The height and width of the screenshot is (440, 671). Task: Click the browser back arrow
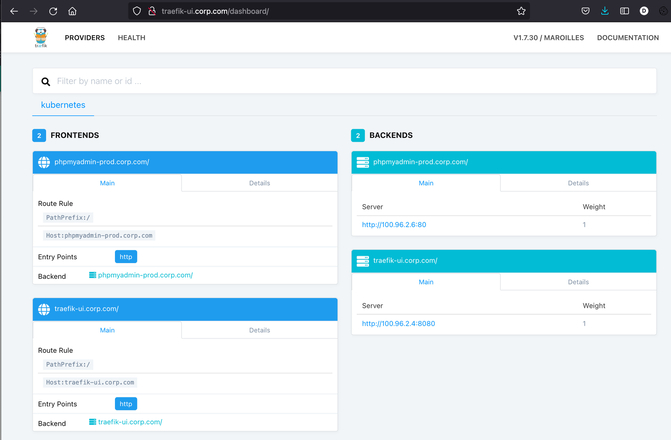[x=14, y=11]
